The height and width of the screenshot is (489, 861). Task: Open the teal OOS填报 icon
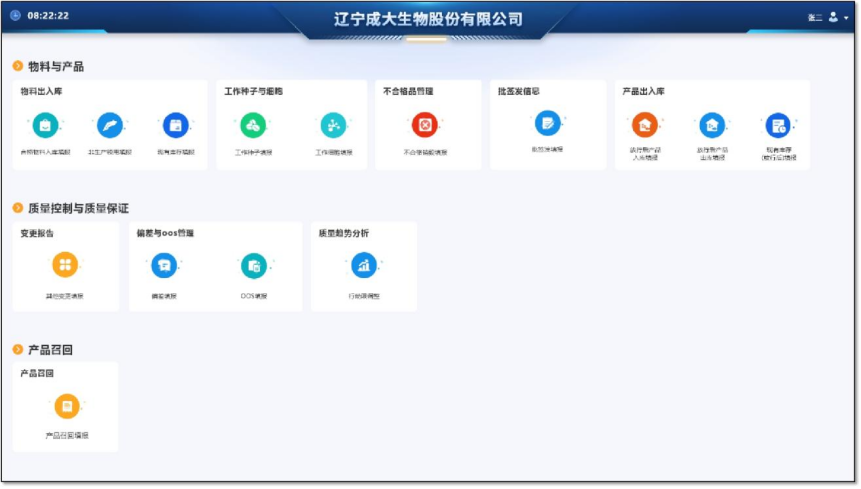pos(254,266)
